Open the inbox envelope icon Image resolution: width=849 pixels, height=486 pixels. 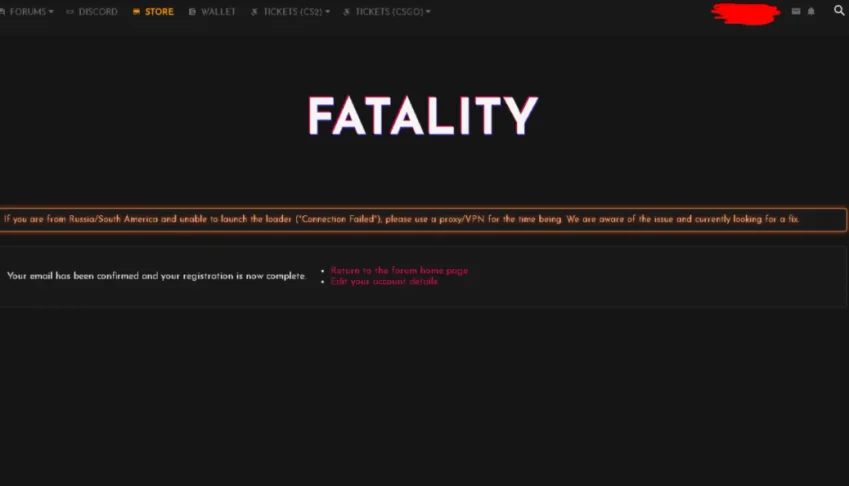(x=796, y=11)
